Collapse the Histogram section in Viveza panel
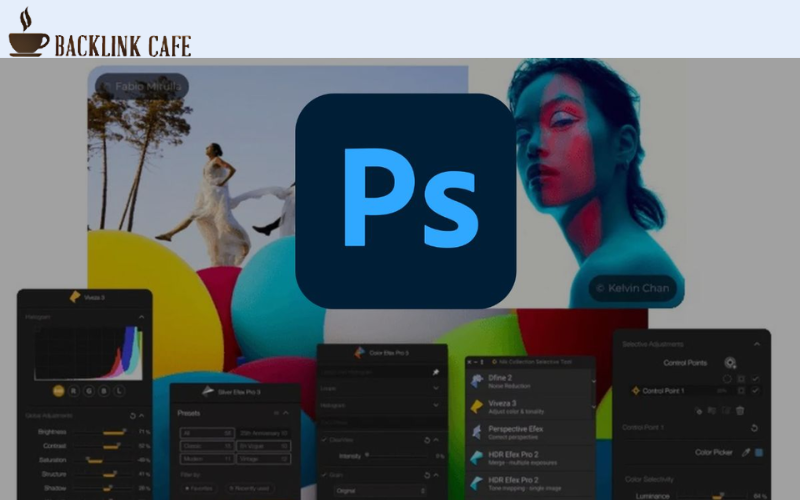The width and height of the screenshot is (800, 500). [x=141, y=317]
